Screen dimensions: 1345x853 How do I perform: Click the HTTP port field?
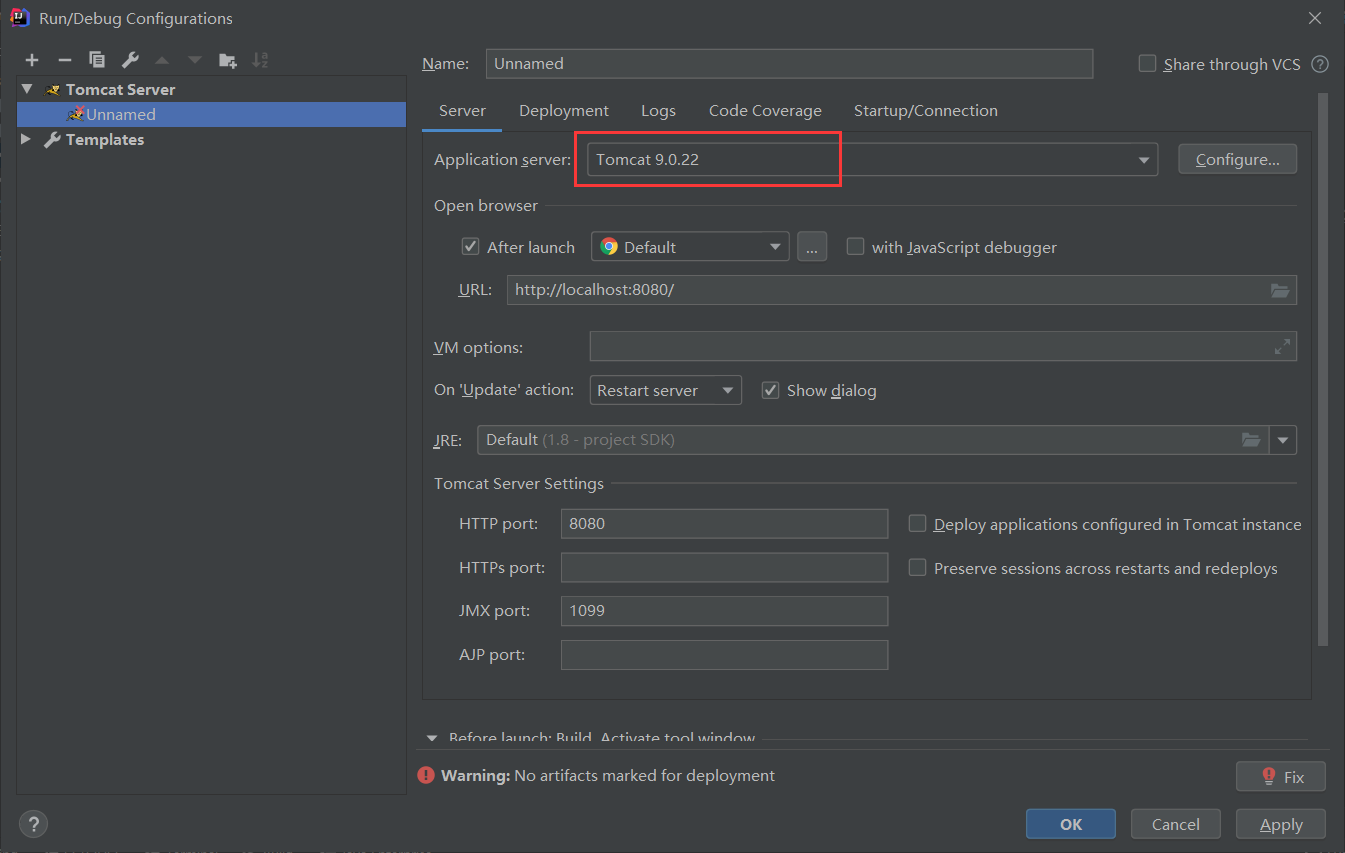pyautogui.click(x=724, y=524)
